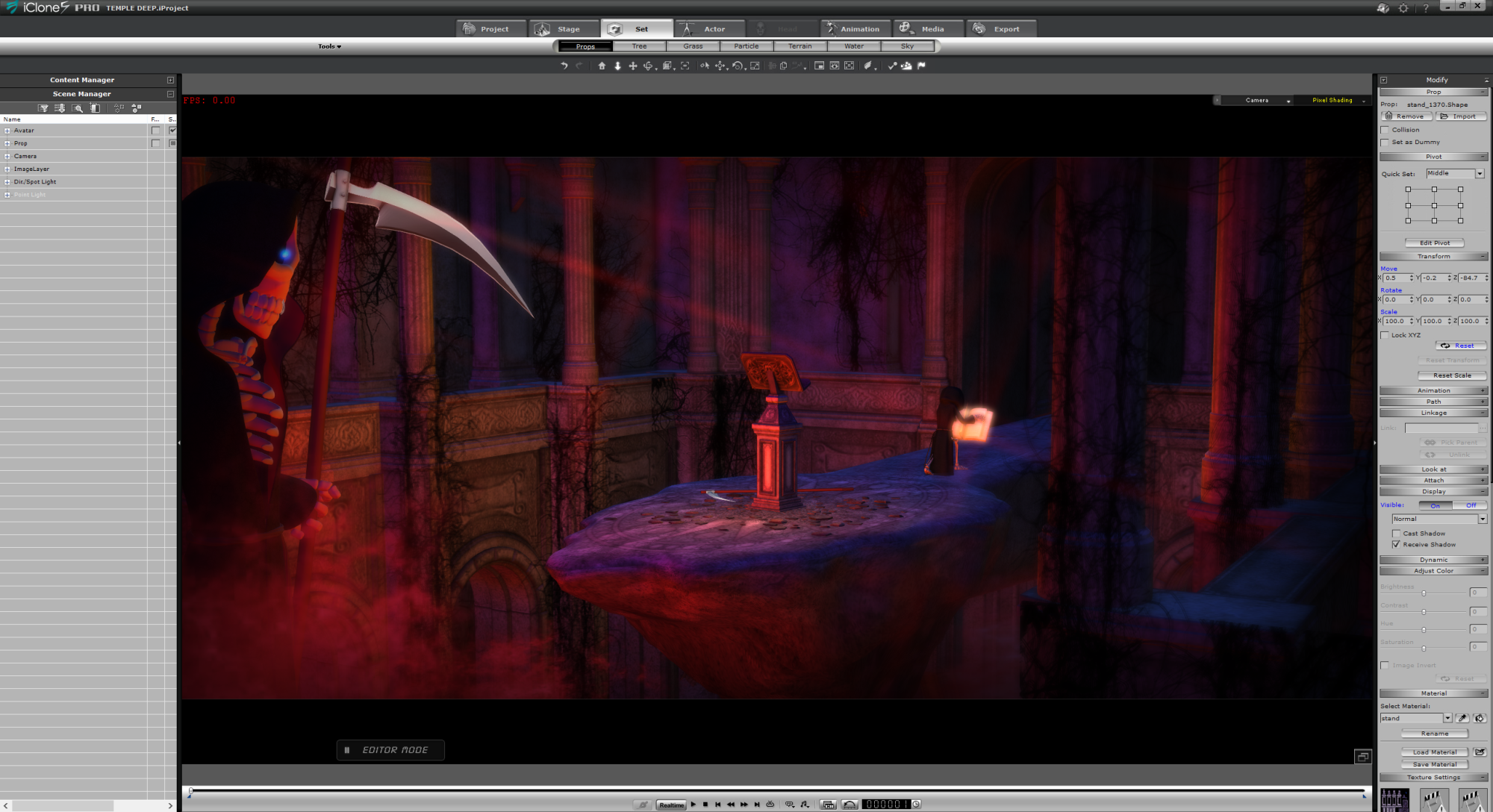Viewport: 1493px width, 812px height.
Task: Switch to the Stage tab
Action: tap(564, 28)
